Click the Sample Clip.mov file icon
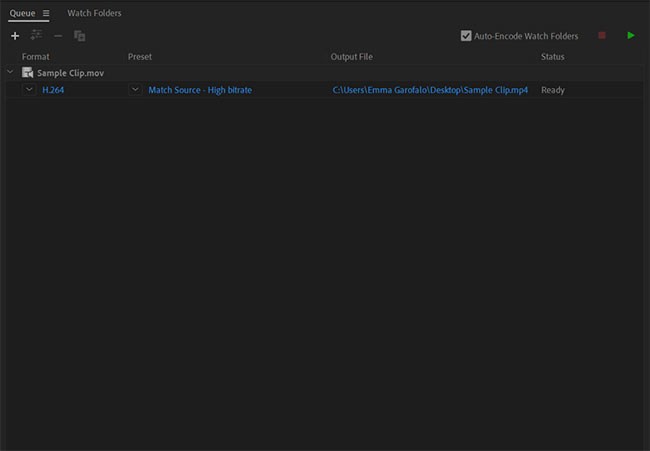This screenshot has height=451, width=650. [27, 73]
